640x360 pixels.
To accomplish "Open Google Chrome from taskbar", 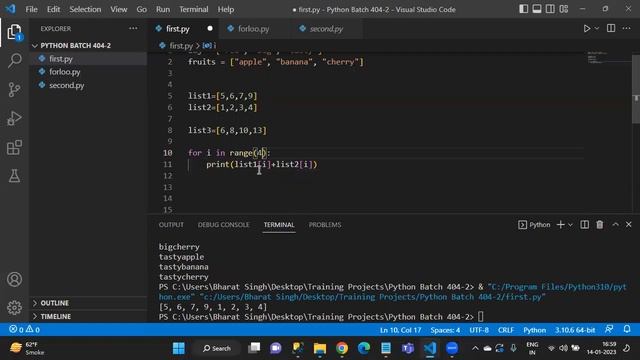I will [x=342, y=348].
